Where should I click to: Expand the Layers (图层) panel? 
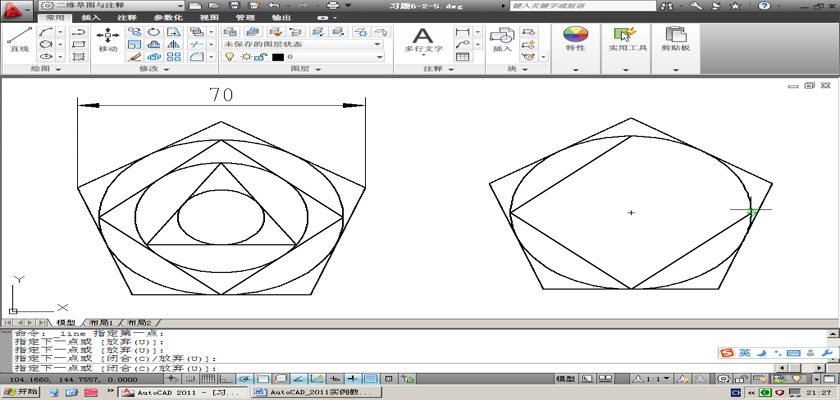point(306,69)
